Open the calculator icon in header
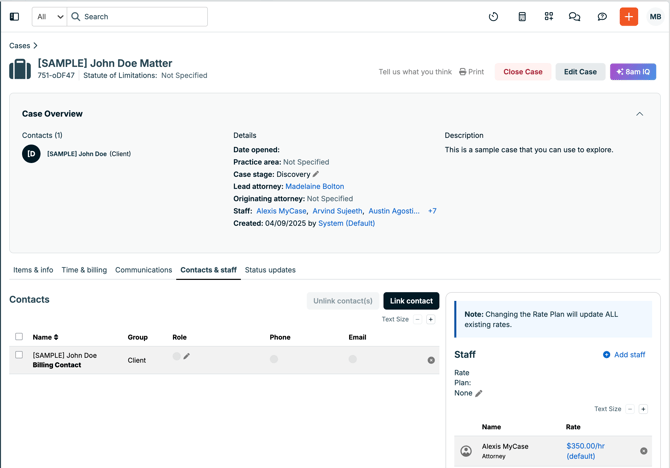The height and width of the screenshot is (468, 670). pyautogui.click(x=521, y=17)
